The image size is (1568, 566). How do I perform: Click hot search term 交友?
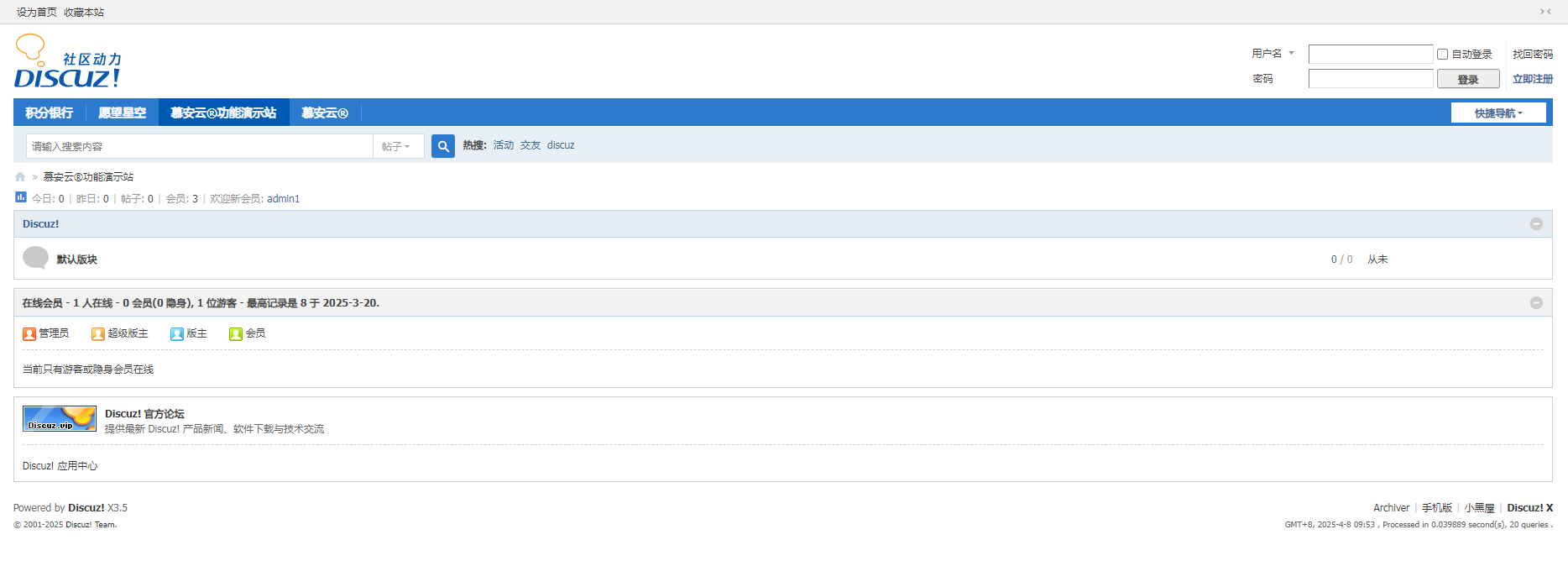pyautogui.click(x=531, y=145)
